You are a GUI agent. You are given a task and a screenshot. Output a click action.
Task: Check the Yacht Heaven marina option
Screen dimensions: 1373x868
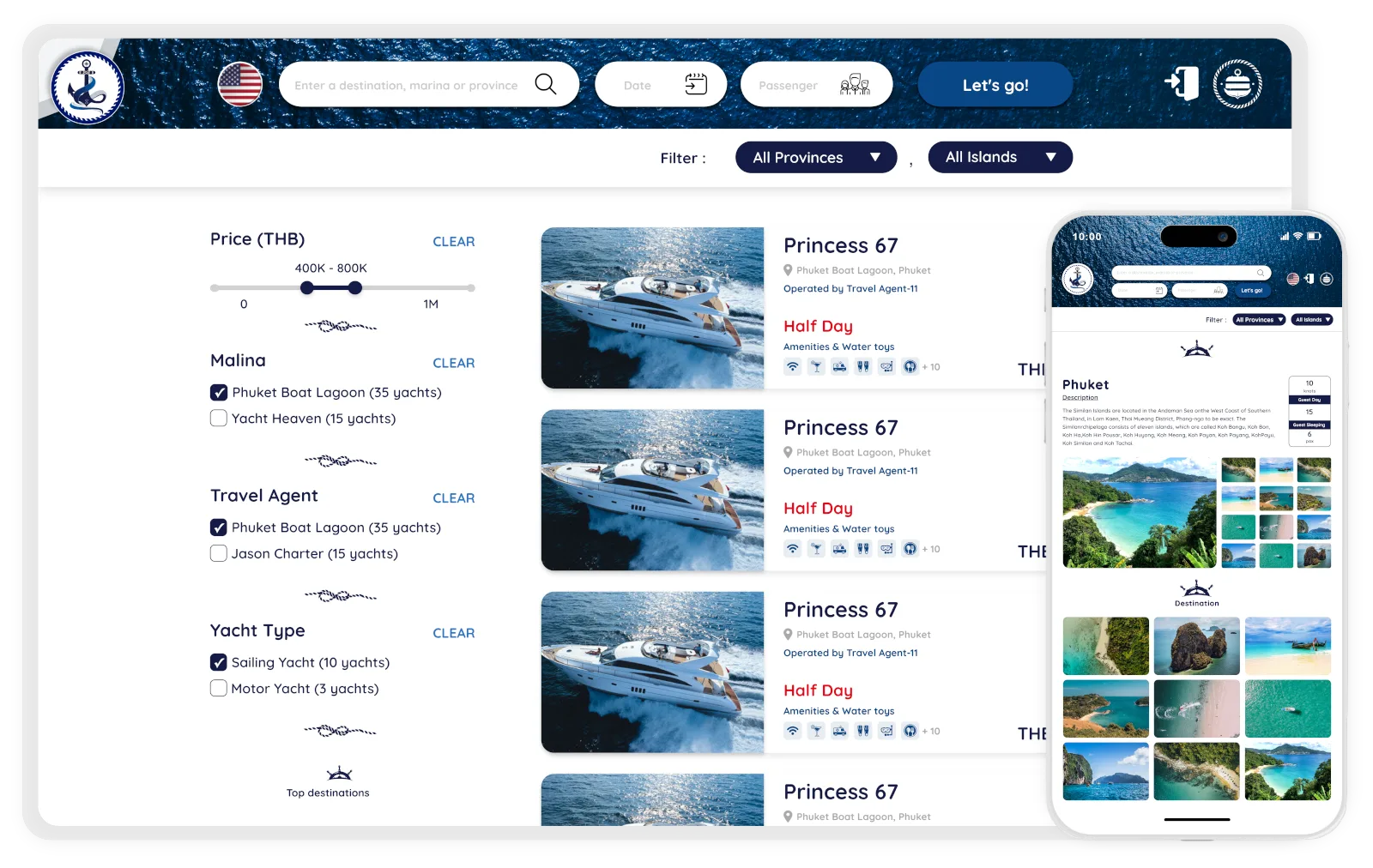(219, 418)
